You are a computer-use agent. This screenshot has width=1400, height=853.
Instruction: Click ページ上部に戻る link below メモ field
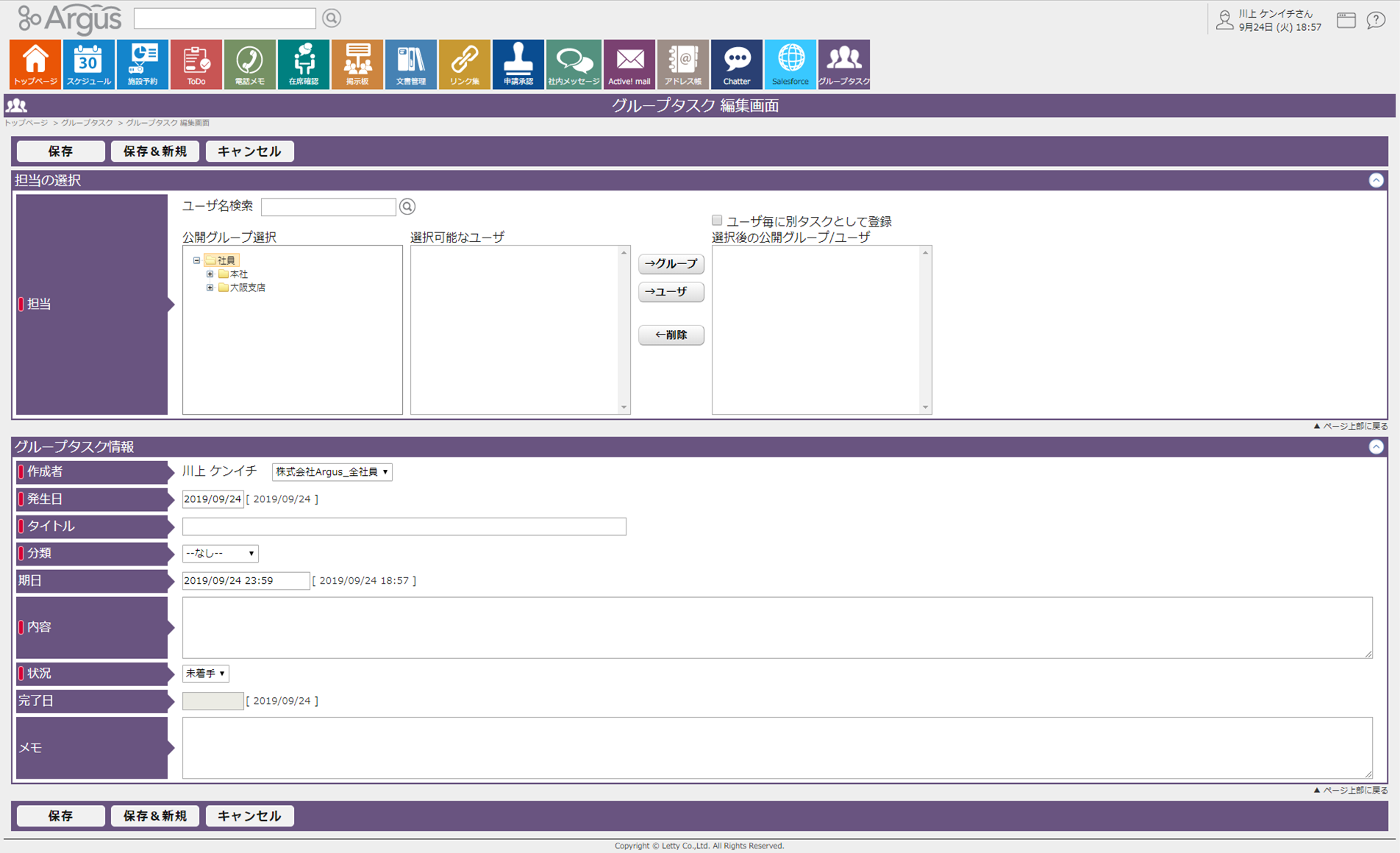point(1351,790)
